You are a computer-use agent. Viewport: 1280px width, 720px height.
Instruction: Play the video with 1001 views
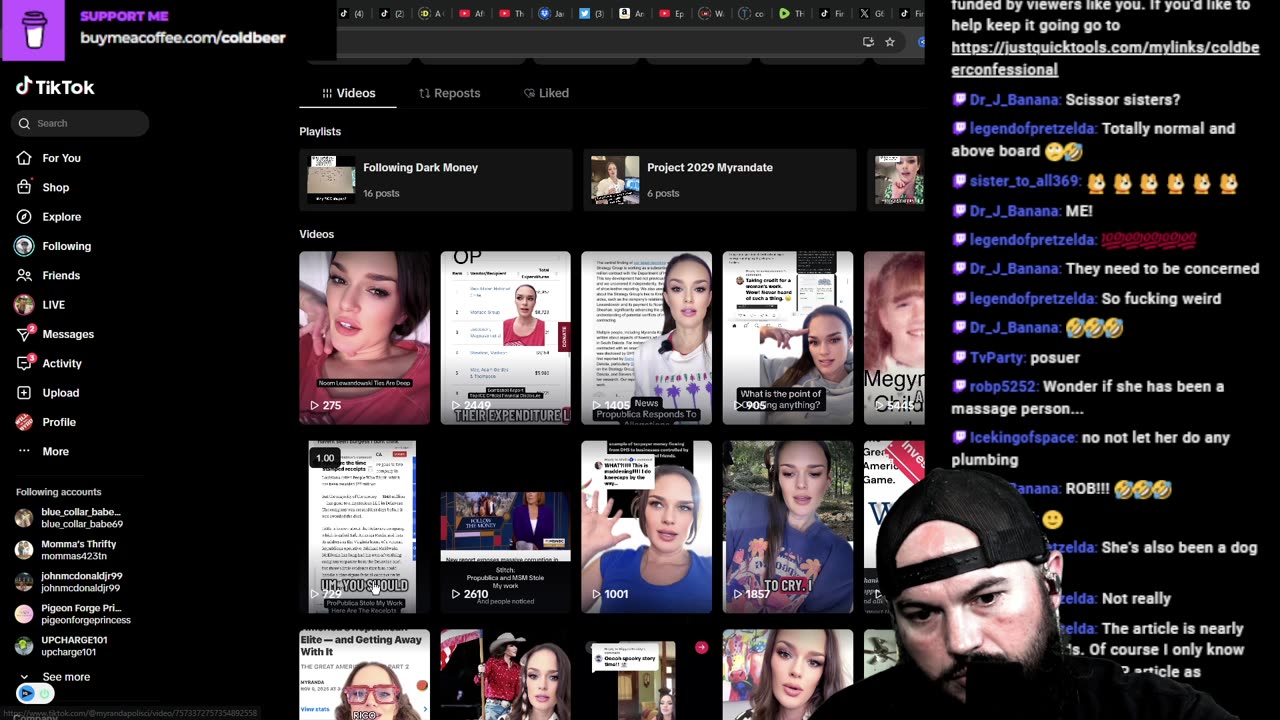(646, 527)
